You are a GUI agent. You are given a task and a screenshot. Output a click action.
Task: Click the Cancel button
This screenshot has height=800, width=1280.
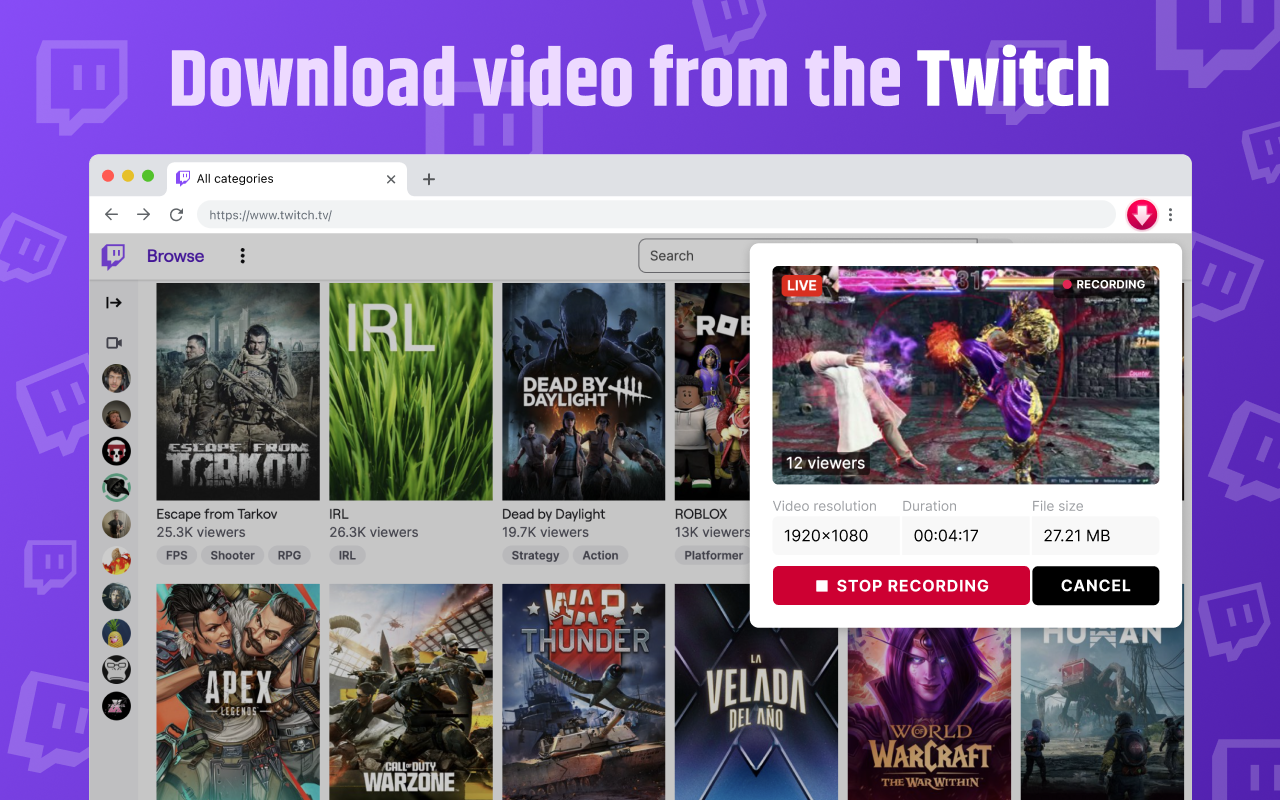point(1095,586)
